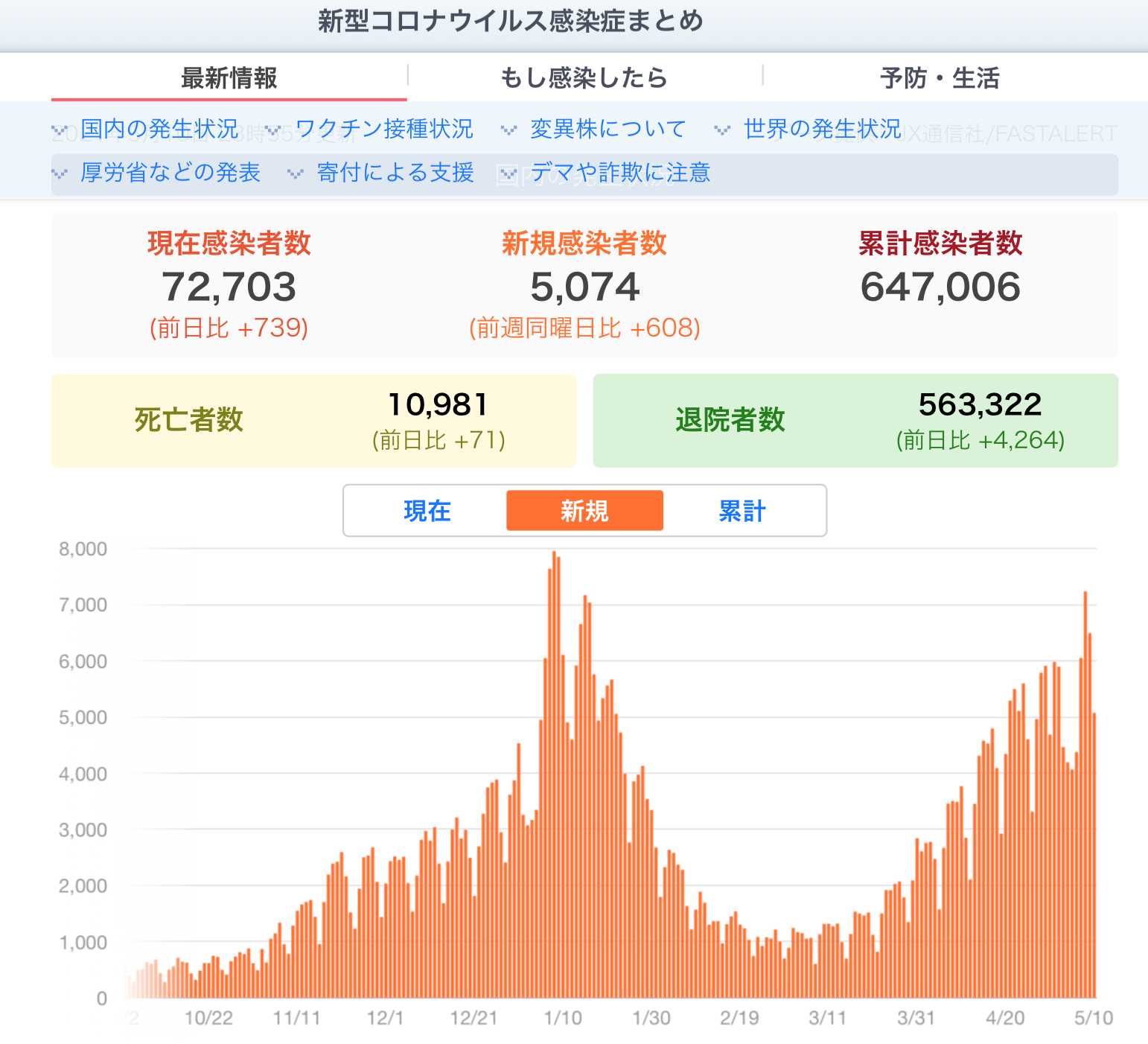Click chevron icon beside 国内の発生状況
1148x1044 pixels.
(60, 131)
